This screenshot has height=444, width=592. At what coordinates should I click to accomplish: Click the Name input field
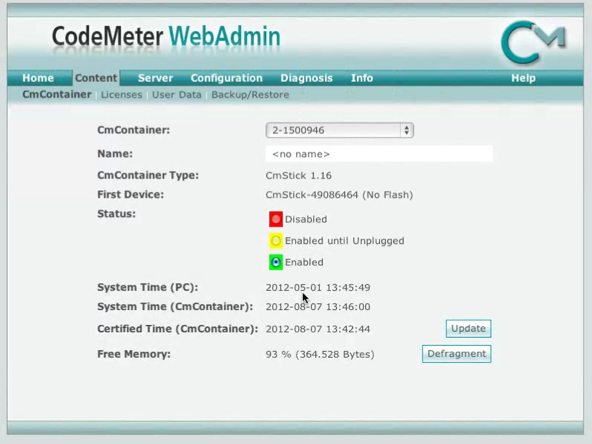[379, 154]
